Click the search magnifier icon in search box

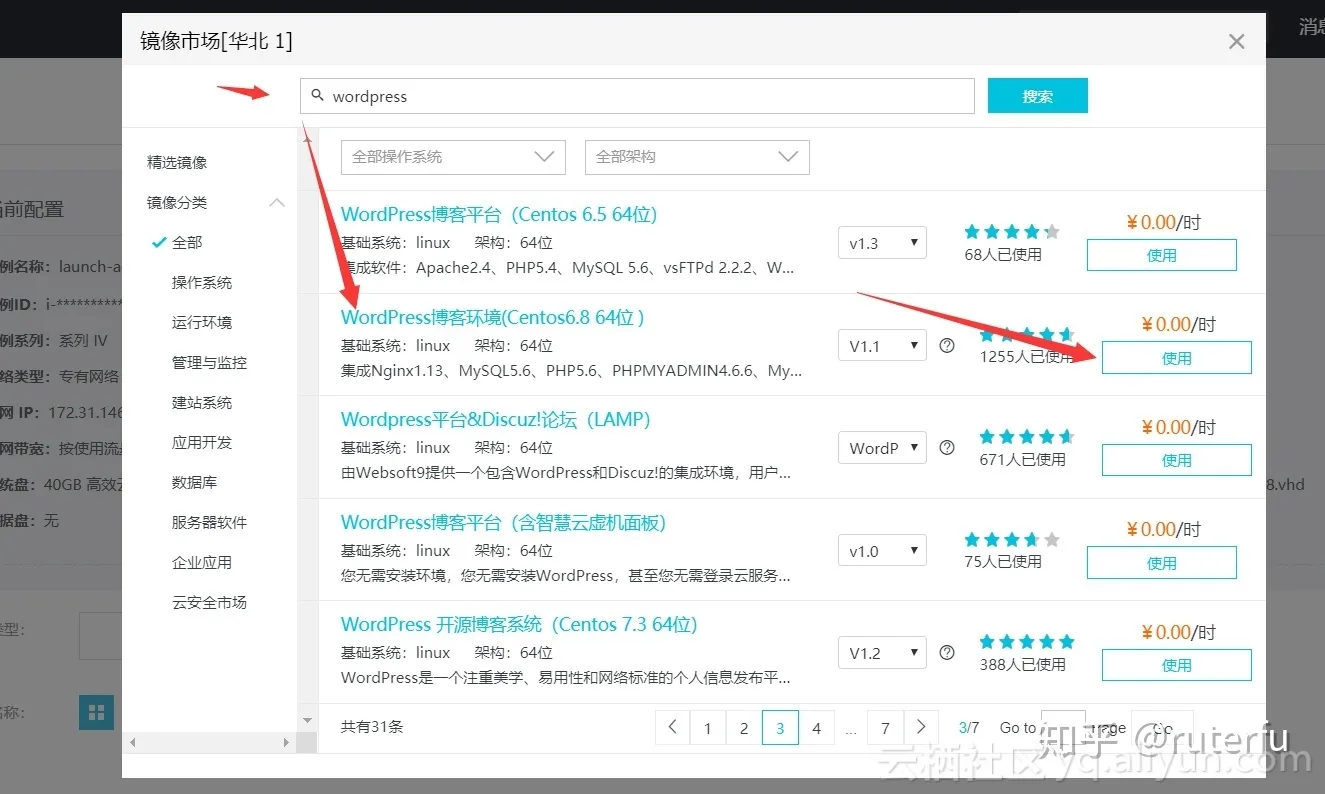[x=318, y=96]
